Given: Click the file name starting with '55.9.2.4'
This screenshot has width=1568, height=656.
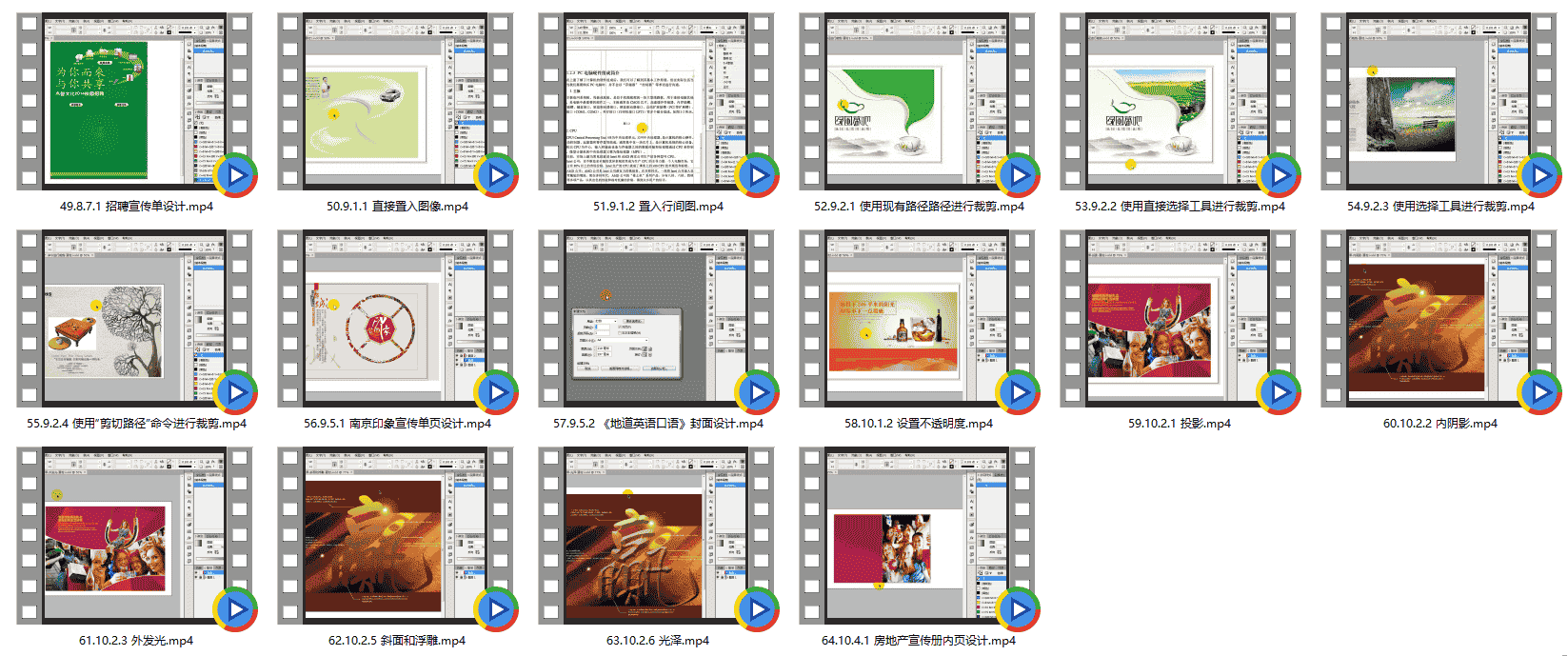Looking at the screenshot, I should [x=136, y=423].
